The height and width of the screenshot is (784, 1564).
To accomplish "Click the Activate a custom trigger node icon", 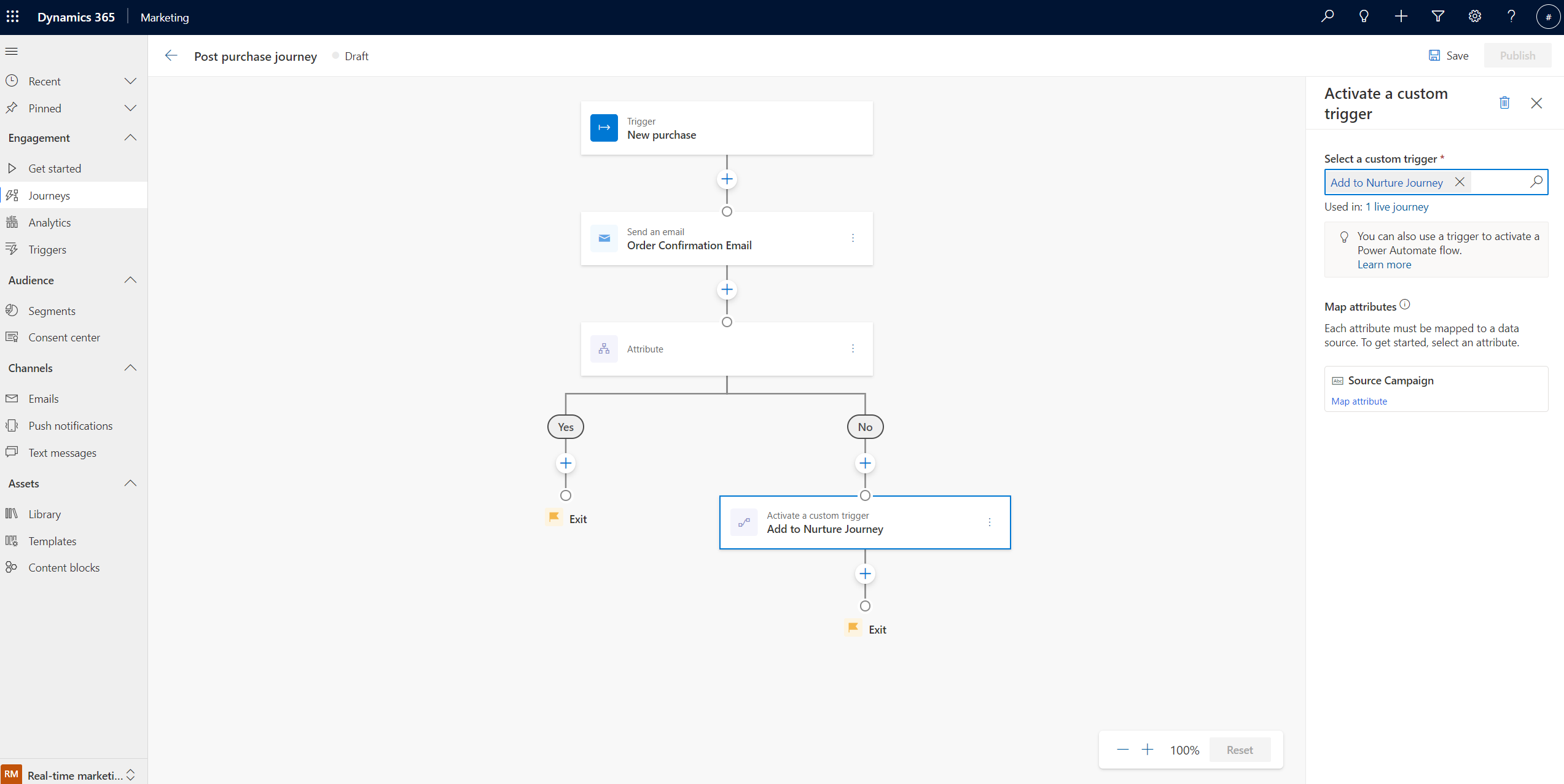I will click(x=743, y=521).
